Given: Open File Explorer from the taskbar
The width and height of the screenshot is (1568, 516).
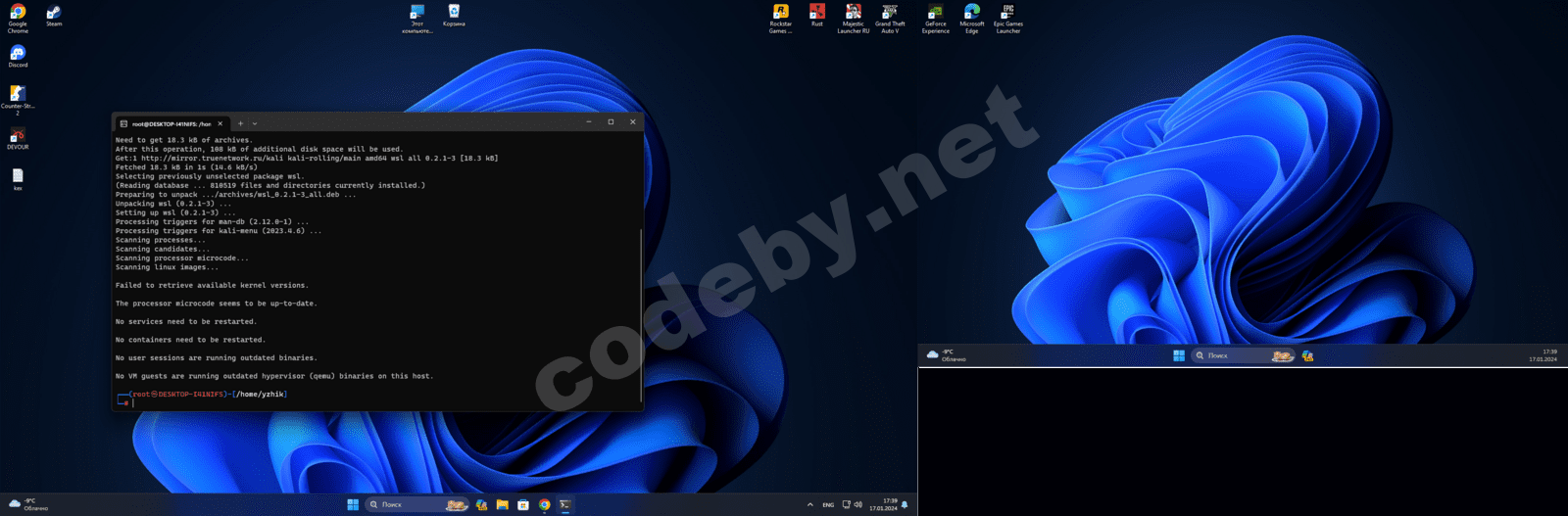Looking at the screenshot, I should (x=502, y=504).
